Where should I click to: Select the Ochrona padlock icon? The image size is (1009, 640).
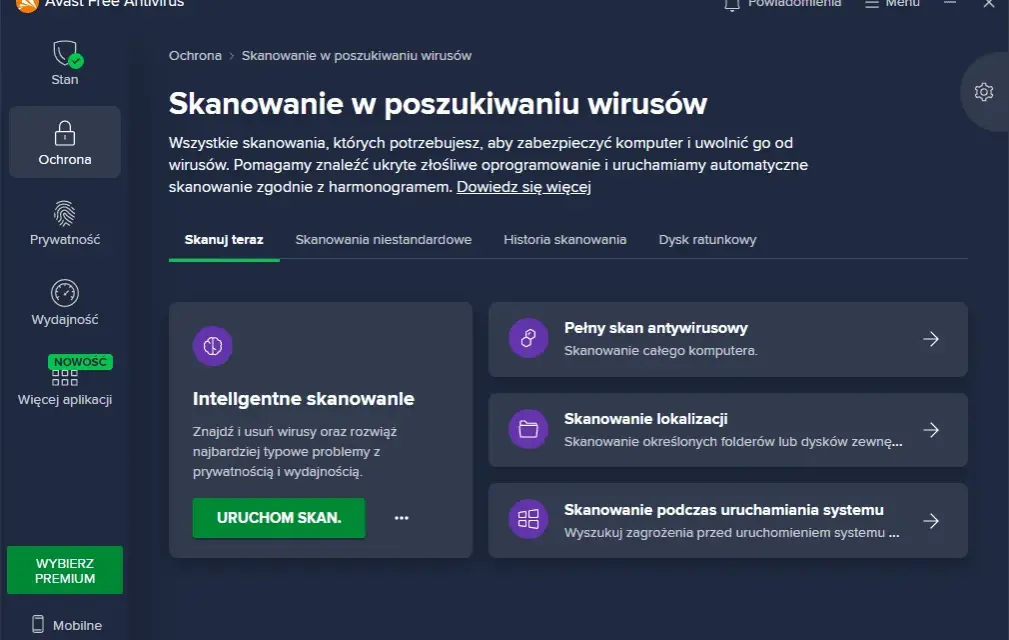pyautogui.click(x=64, y=133)
